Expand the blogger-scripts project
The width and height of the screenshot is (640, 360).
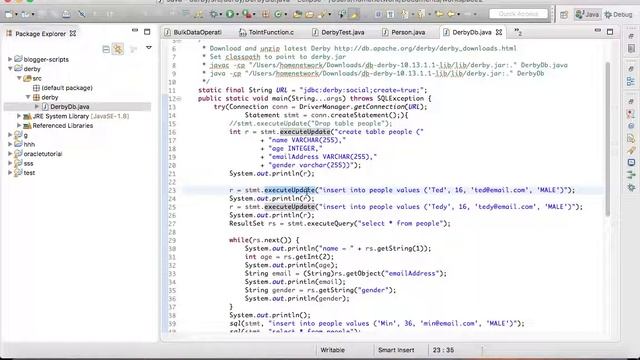(10, 59)
